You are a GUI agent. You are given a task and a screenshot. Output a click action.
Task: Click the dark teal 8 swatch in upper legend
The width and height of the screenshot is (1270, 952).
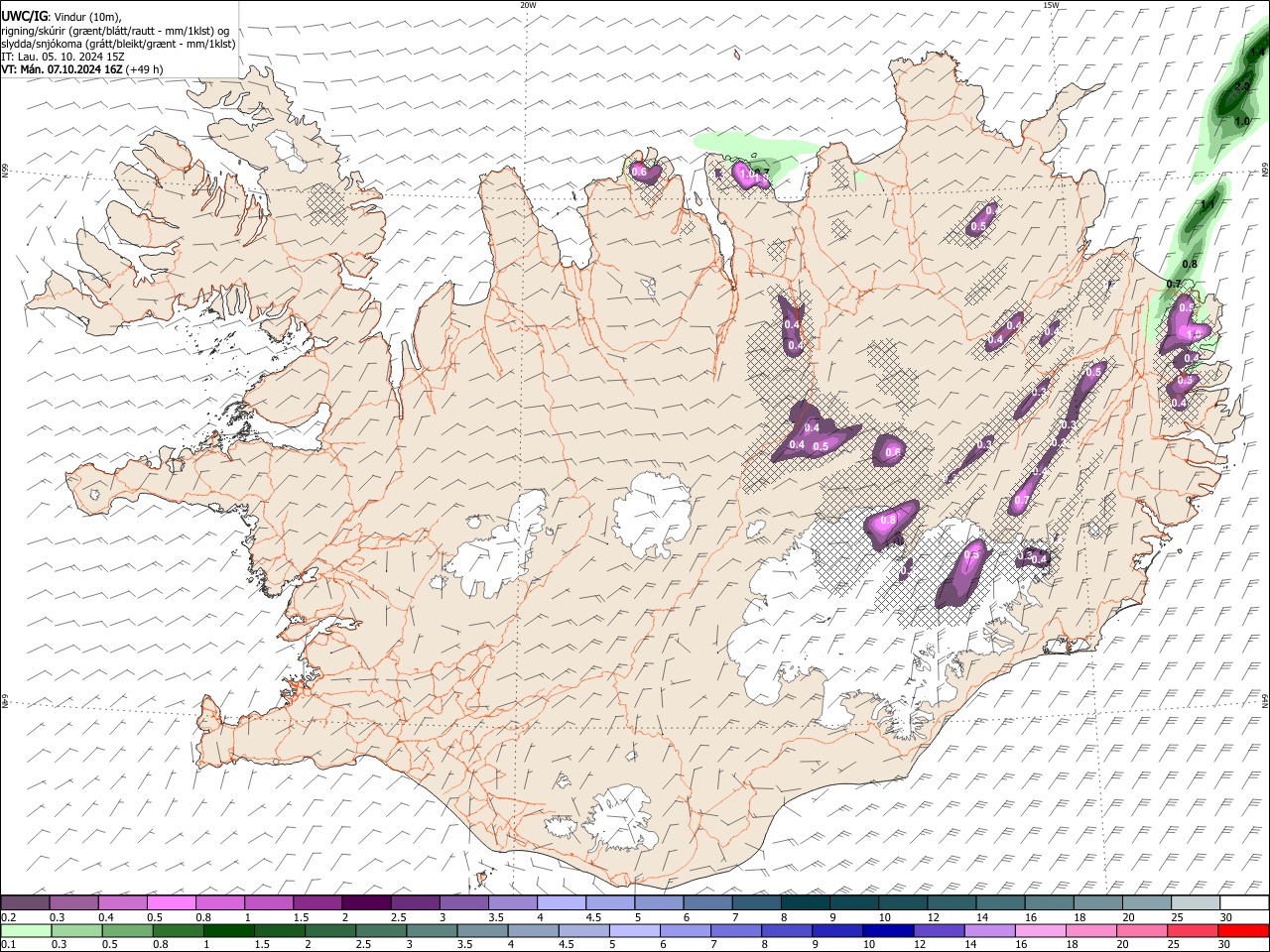pos(806,902)
